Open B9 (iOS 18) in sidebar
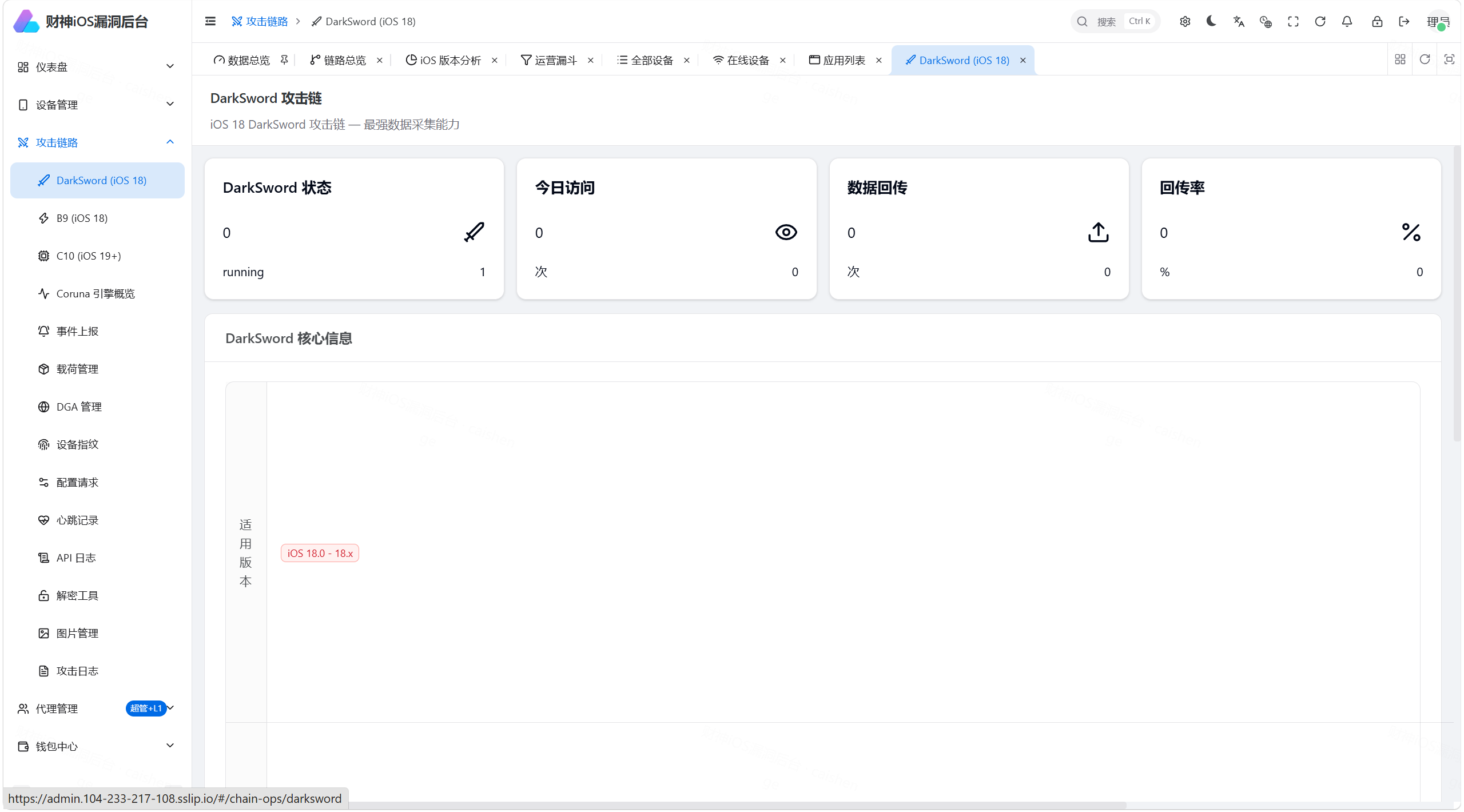Image resolution: width=1464 pixels, height=812 pixels. tap(97, 218)
